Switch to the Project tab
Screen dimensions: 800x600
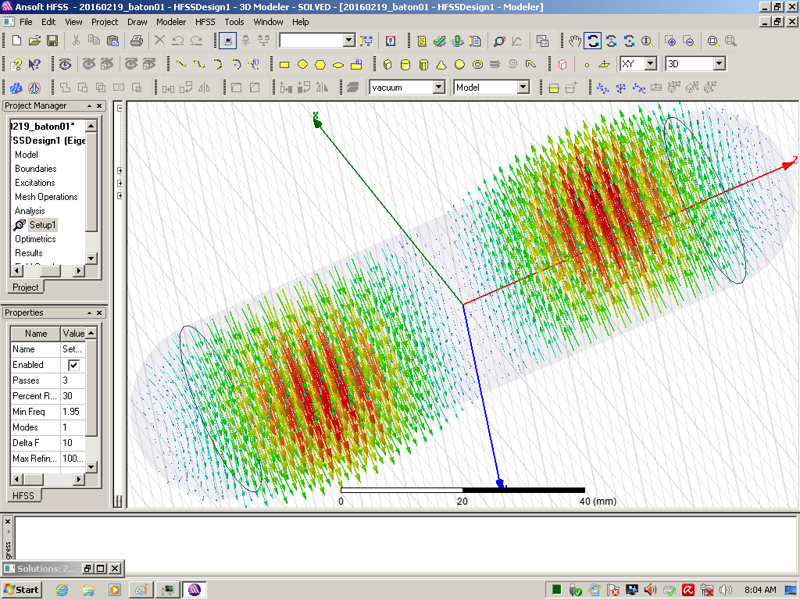[25, 287]
